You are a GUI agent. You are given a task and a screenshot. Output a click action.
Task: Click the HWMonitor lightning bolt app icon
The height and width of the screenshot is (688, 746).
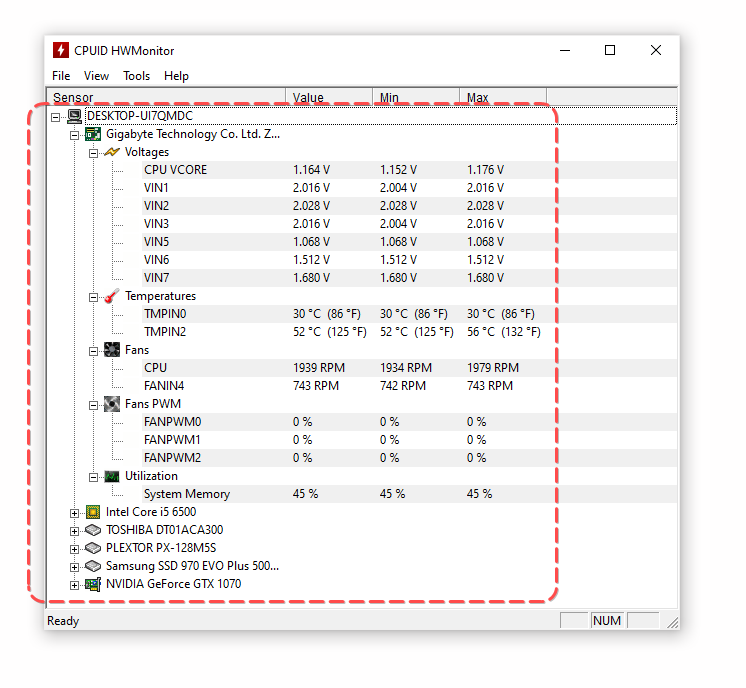(x=60, y=50)
